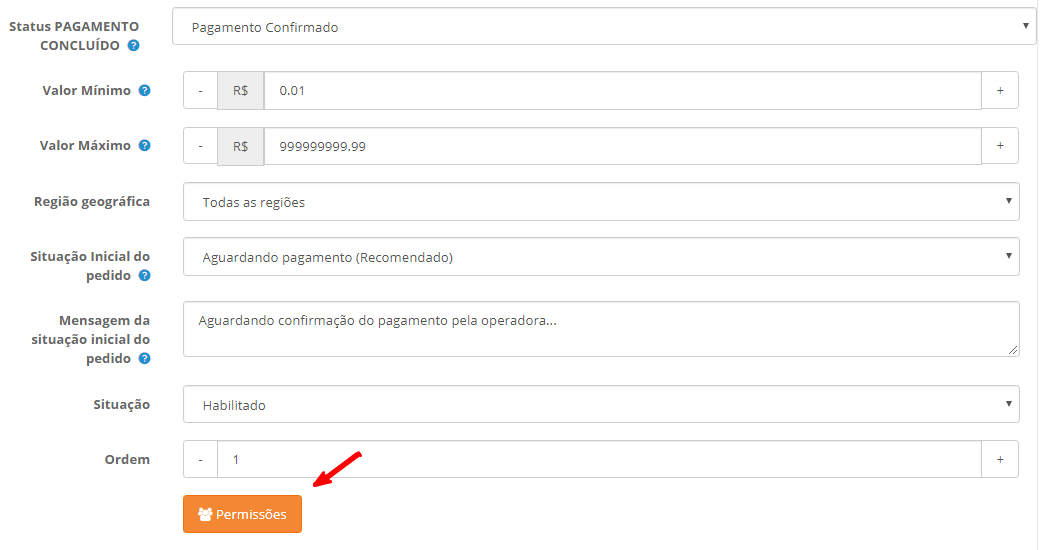The height and width of the screenshot is (550, 1052).
Task: Increase Ordem value with plus button
Action: [x=1000, y=459]
